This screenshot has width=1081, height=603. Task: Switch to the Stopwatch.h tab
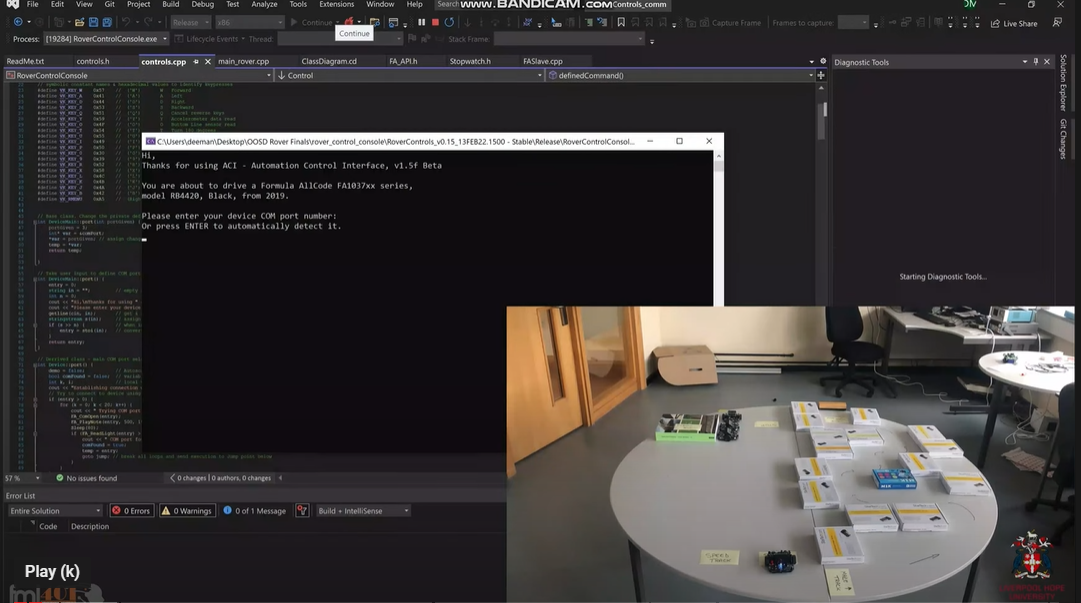point(470,61)
